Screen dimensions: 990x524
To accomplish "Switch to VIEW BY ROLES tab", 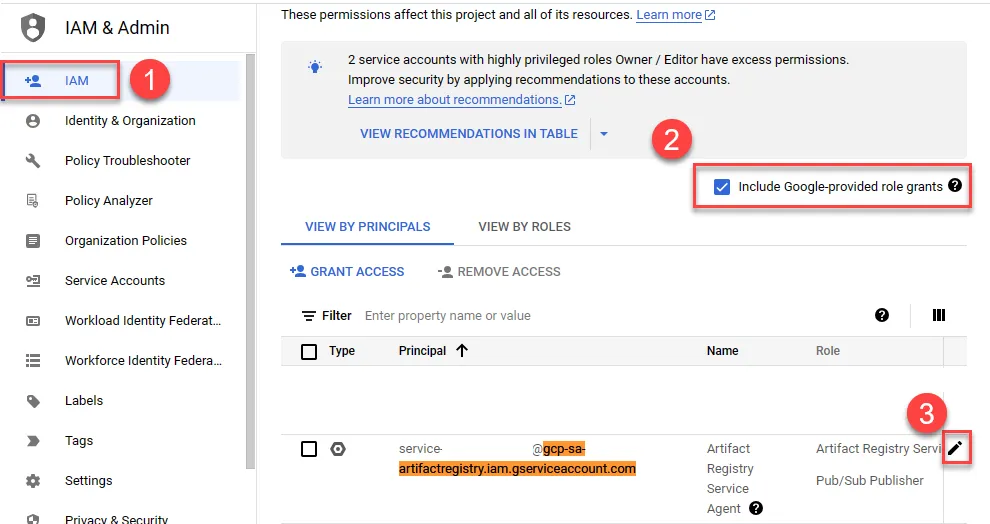I will pyautogui.click(x=525, y=227).
